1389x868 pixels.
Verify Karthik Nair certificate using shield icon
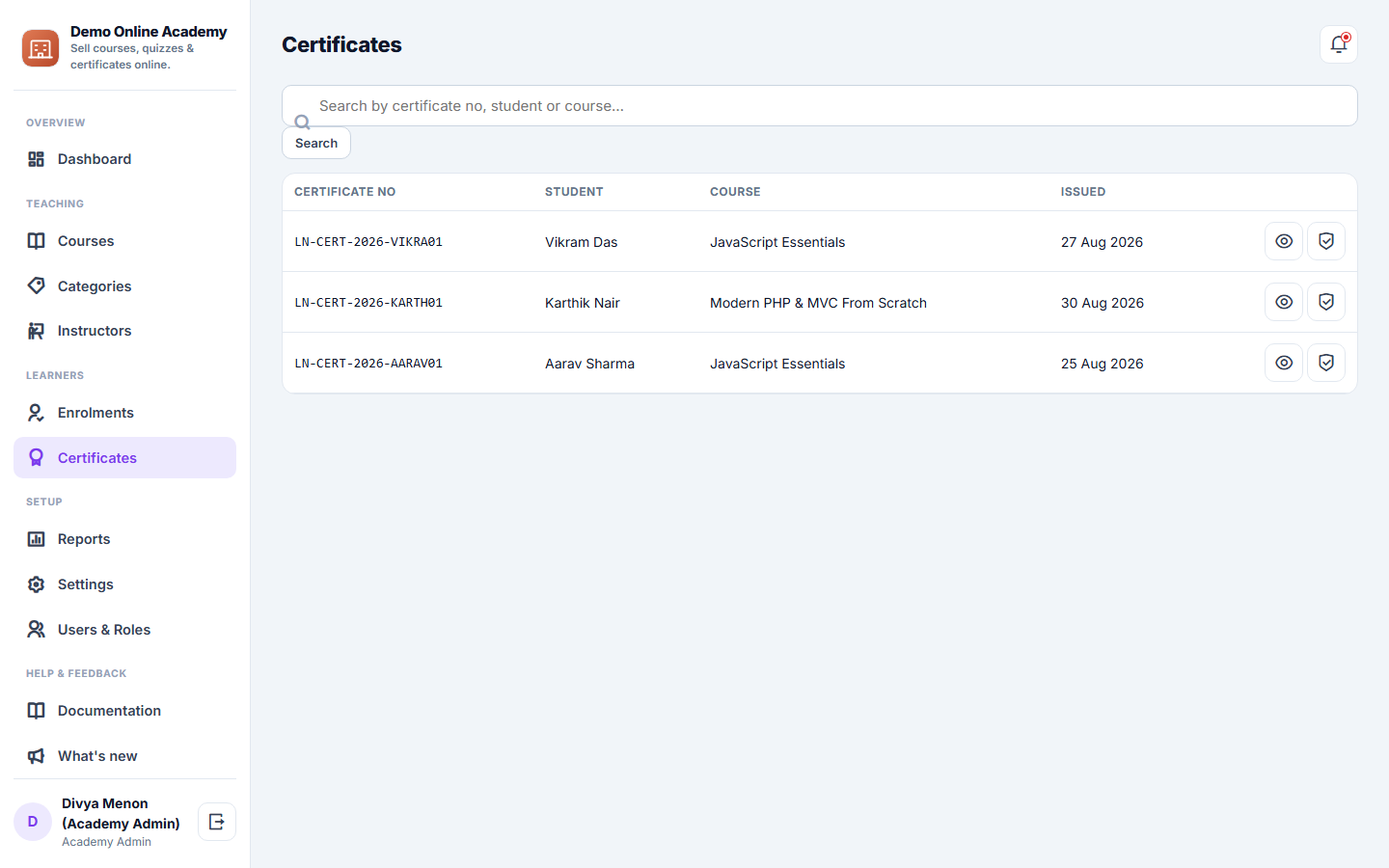click(x=1326, y=302)
